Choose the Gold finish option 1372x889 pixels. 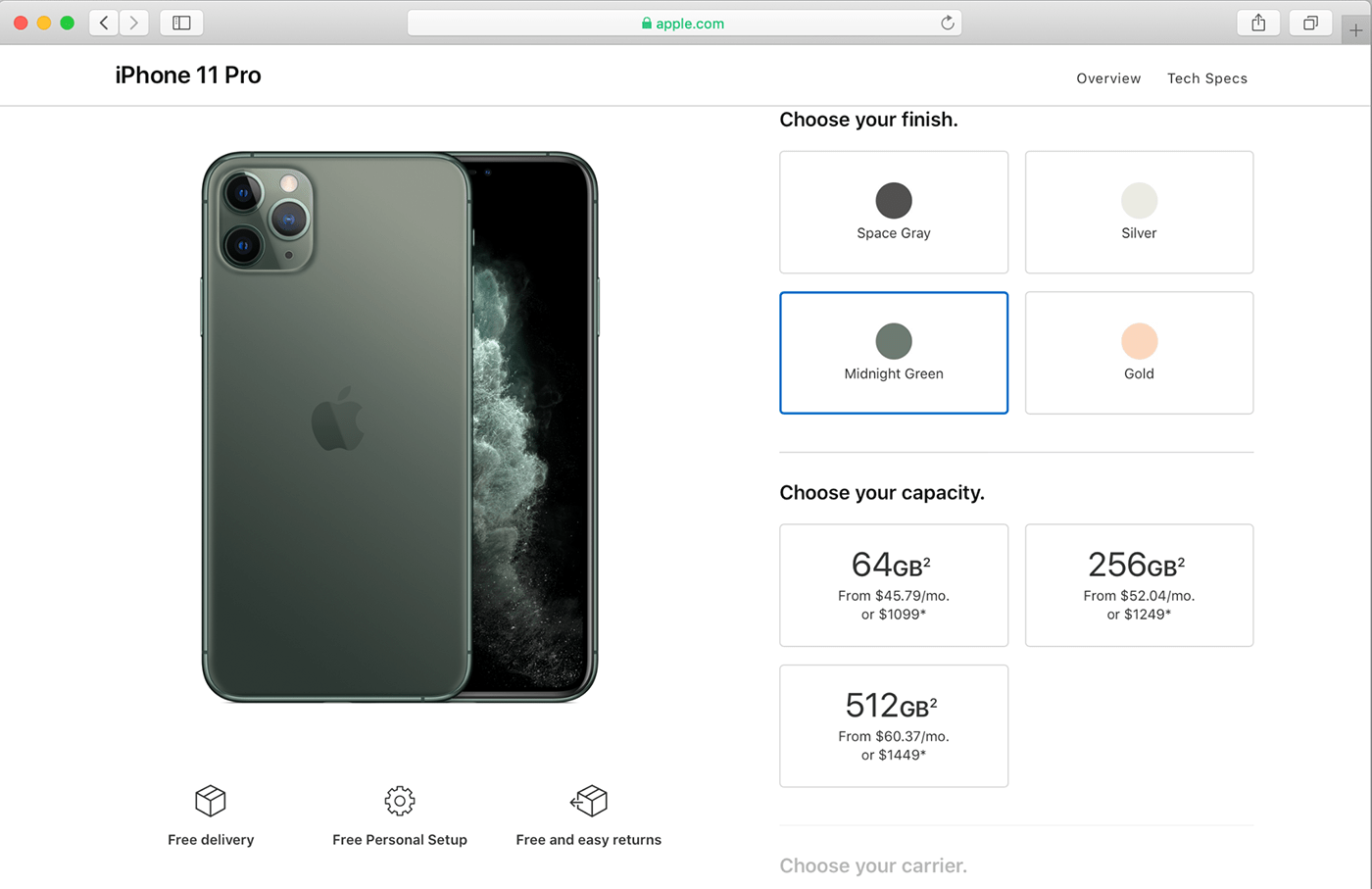[1139, 353]
